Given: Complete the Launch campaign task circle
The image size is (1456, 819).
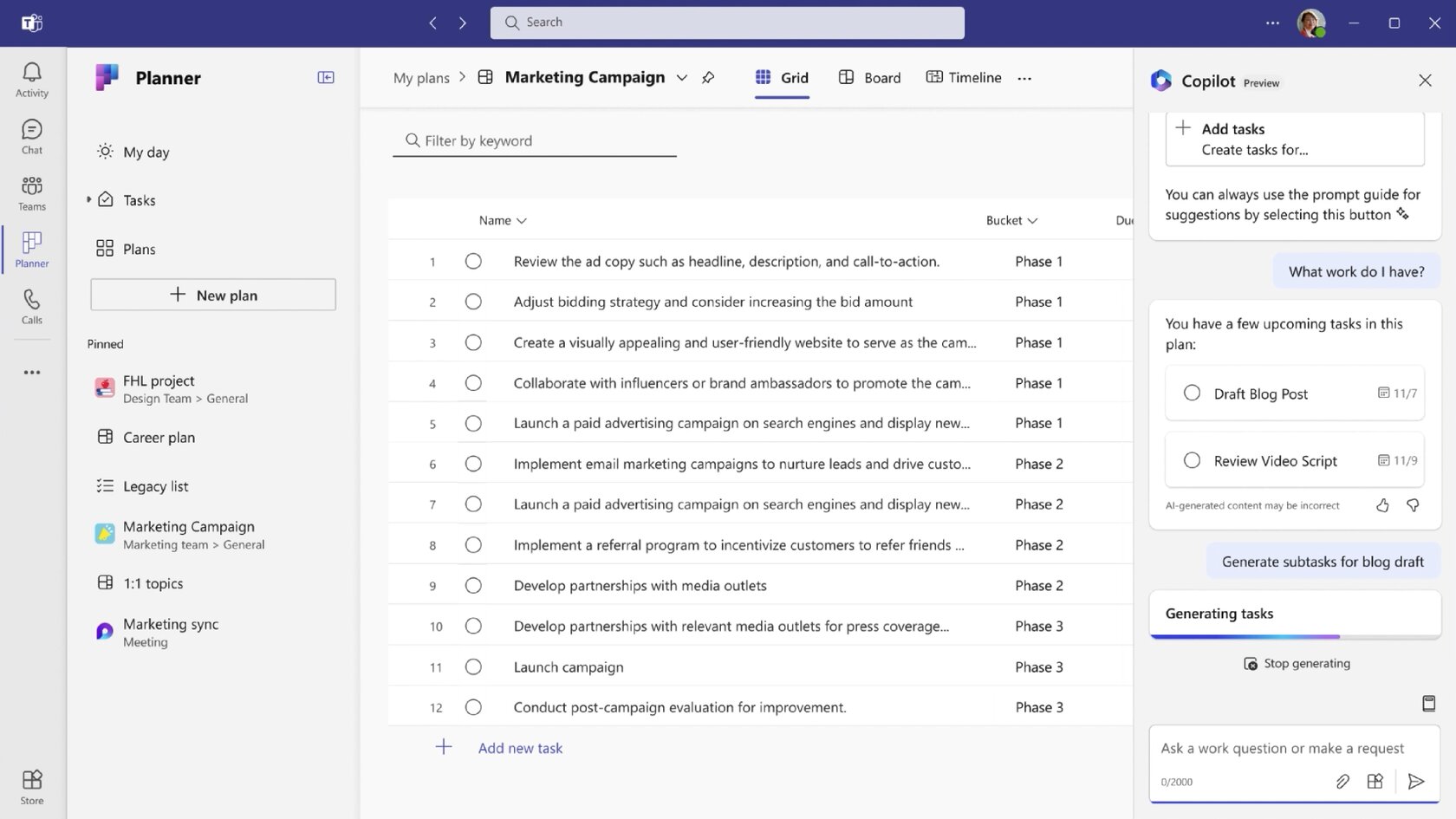Looking at the screenshot, I should 473,667.
